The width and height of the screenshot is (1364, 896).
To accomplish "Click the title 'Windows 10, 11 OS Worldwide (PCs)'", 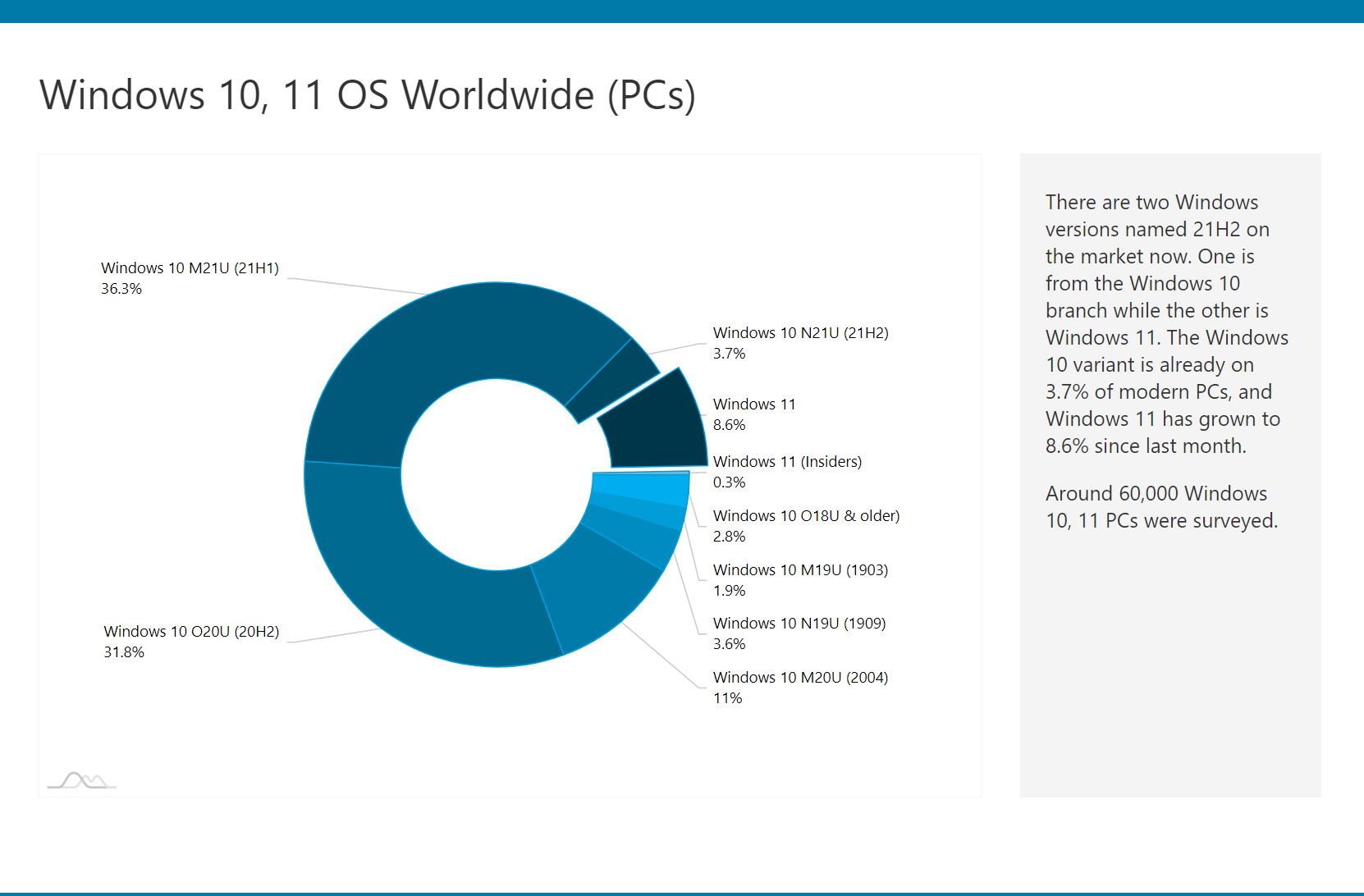I will (368, 95).
